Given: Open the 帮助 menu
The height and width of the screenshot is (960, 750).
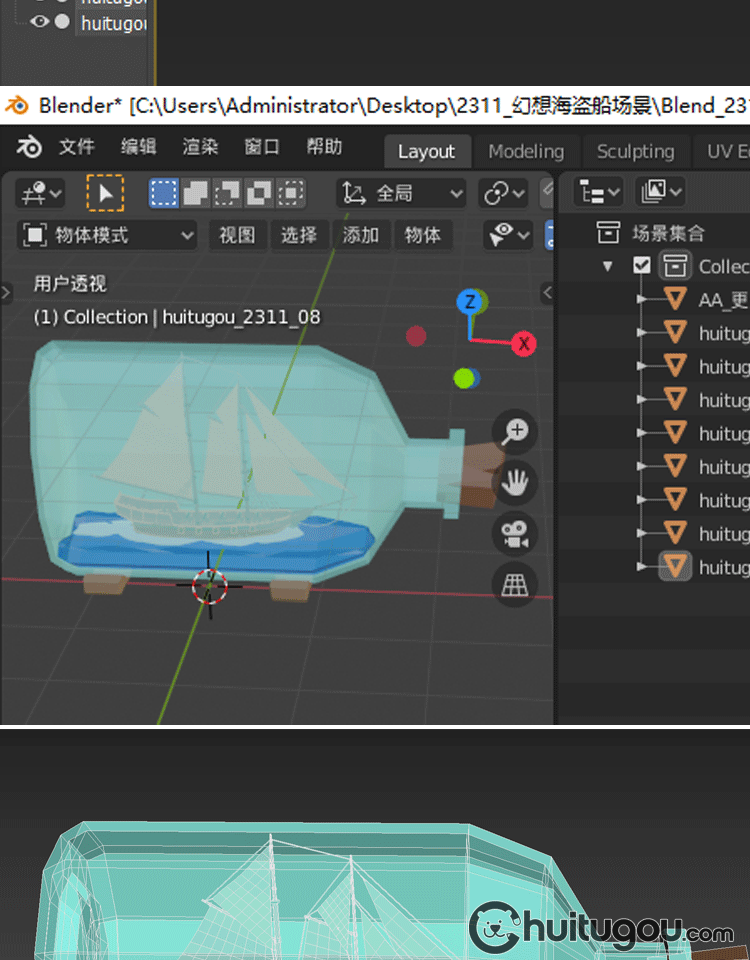Looking at the screenshot, I should point(324,147).
